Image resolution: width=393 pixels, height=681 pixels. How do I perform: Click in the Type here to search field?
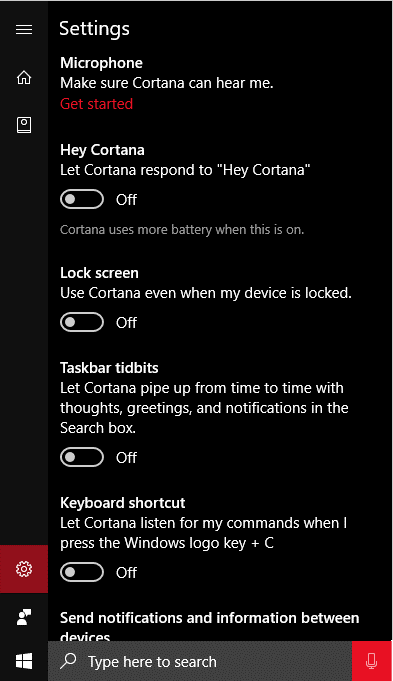(x=200, y=661)
